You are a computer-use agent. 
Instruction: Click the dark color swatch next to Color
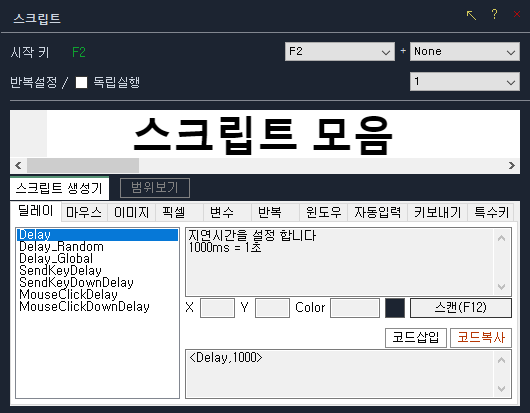click(395, 308)
